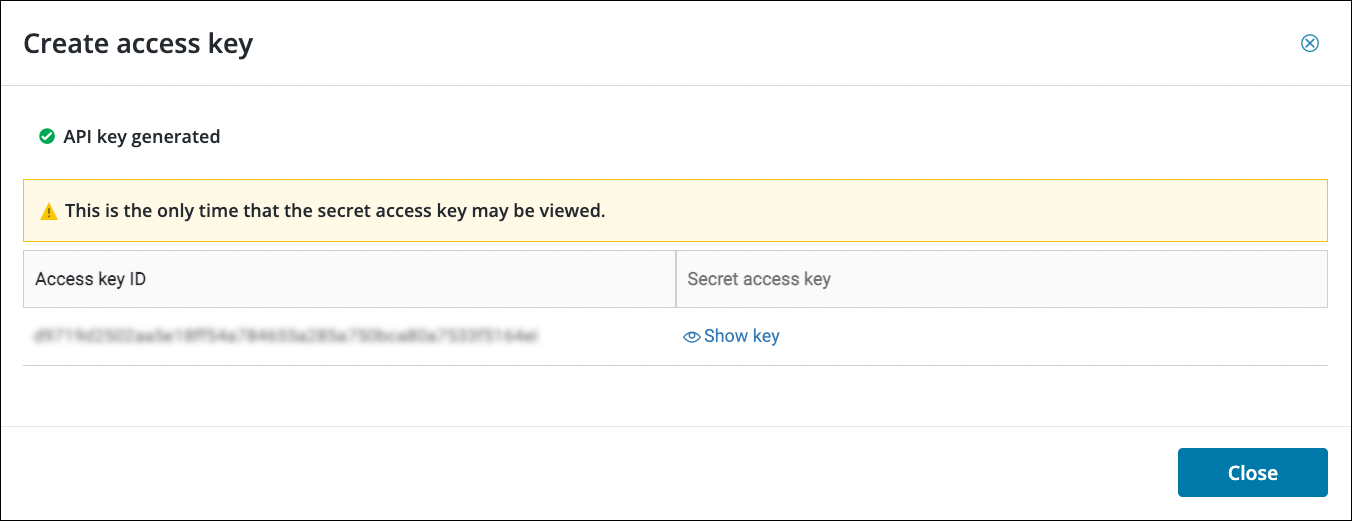
Task: Click the yellow warning triangle icon
Action: click(x=48, y=212)
